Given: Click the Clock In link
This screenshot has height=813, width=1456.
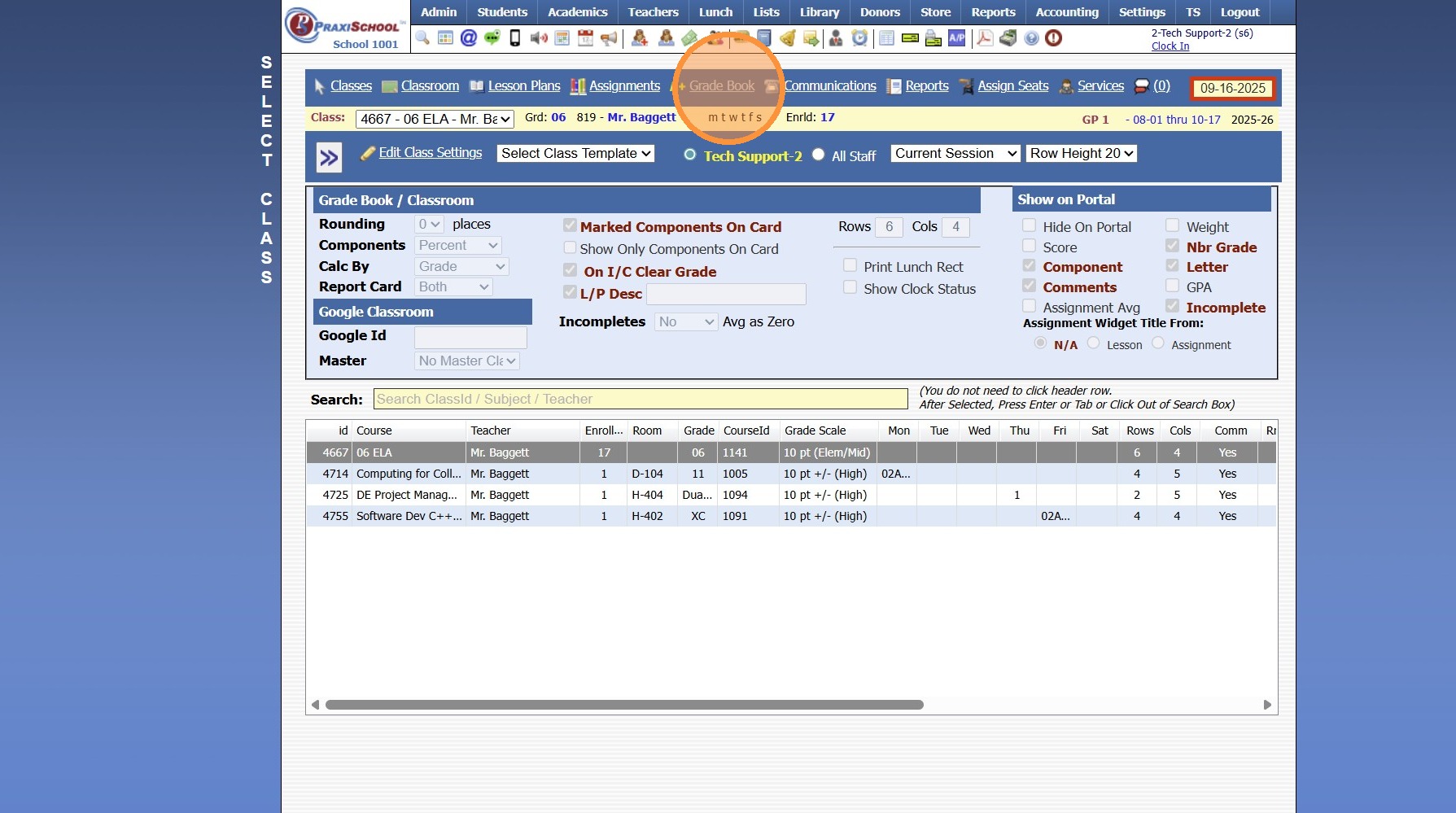Looking at the screenshot, I should tap(1170, 46).
